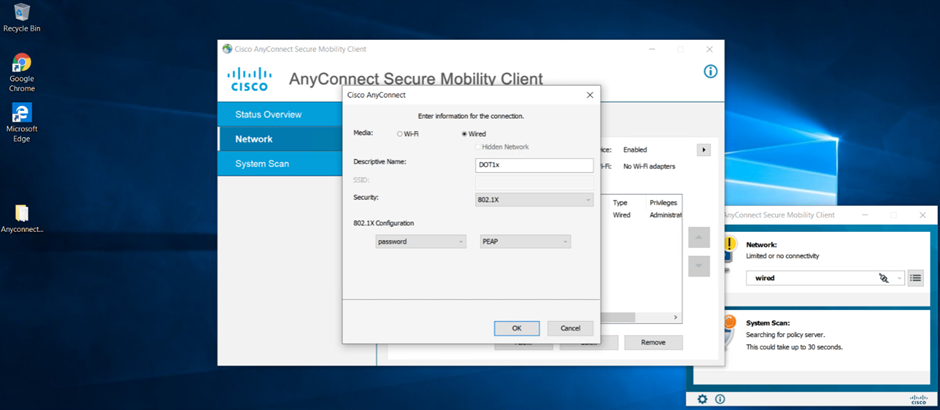This screenshot has width=940, height=410.
Task: Select the Anyconnect zip folder on desktop
Action: [x=22, y=219]
